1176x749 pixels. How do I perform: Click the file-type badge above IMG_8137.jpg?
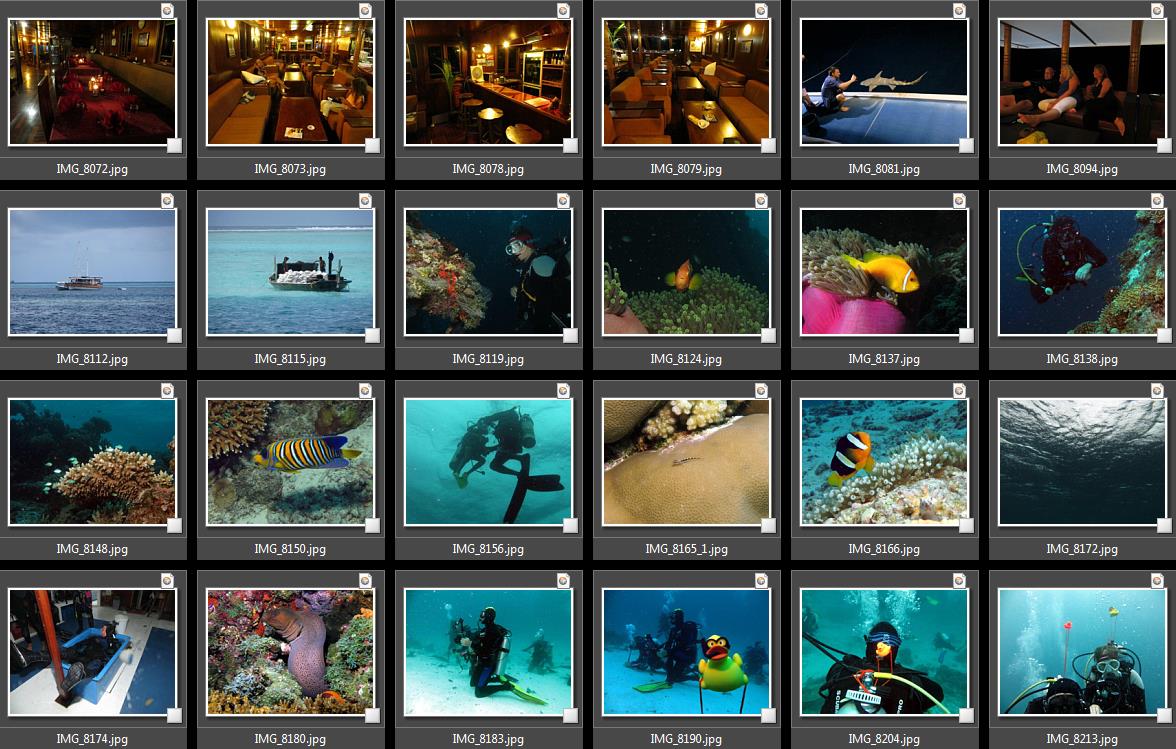pyautogui.click(x=959, y=200)
